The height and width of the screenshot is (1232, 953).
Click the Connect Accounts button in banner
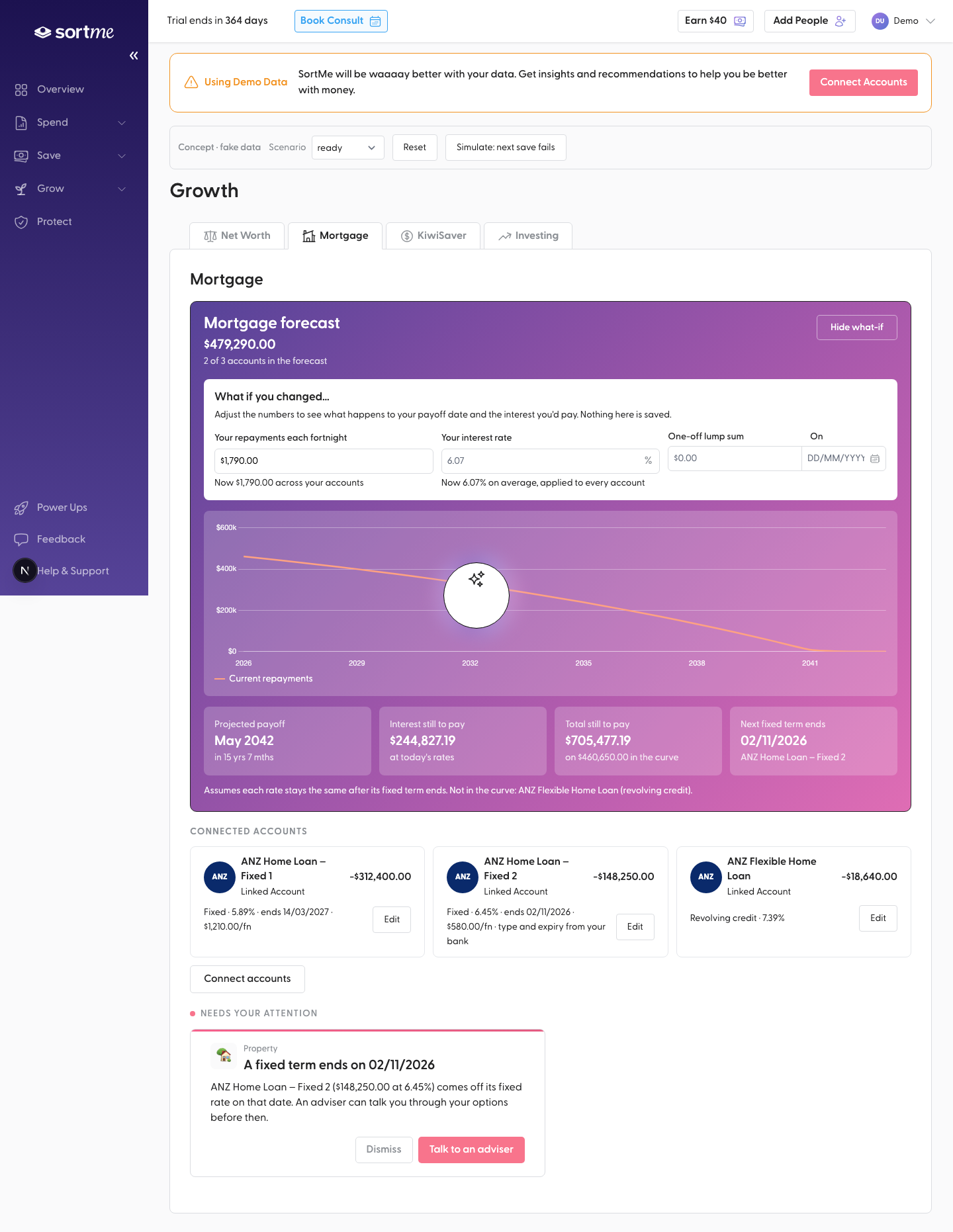864,83
